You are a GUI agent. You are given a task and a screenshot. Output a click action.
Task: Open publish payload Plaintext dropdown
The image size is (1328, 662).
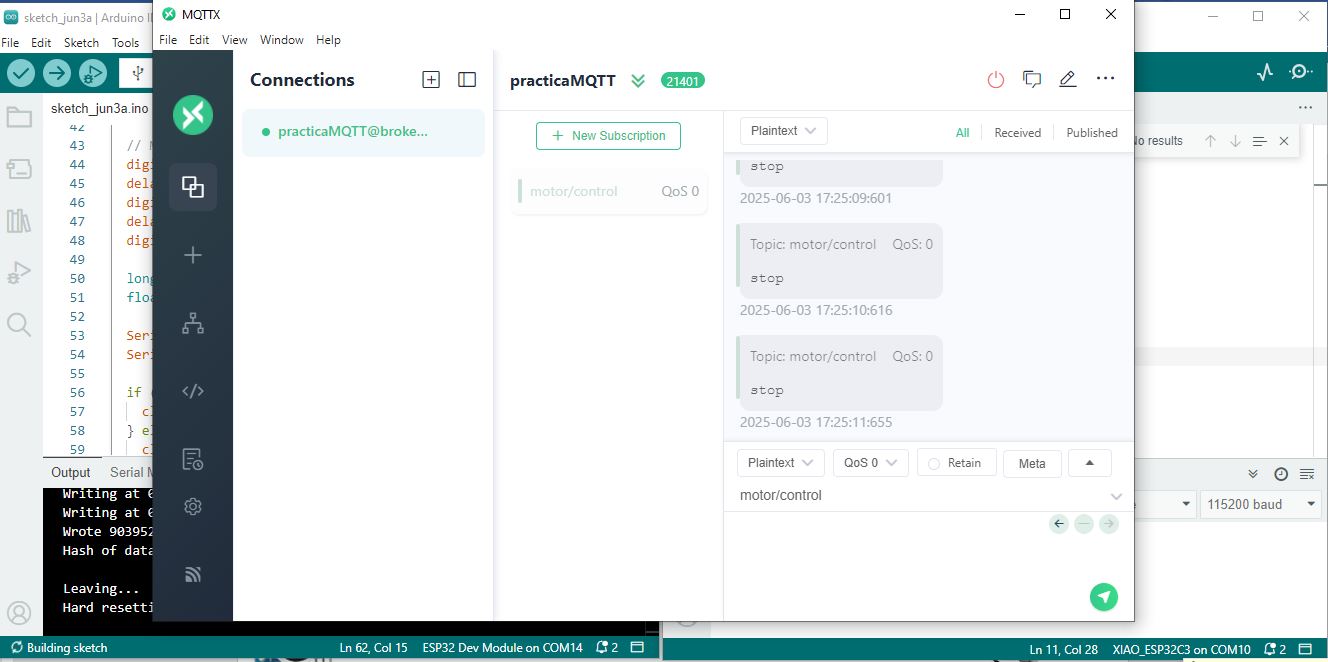pos(781,463)
